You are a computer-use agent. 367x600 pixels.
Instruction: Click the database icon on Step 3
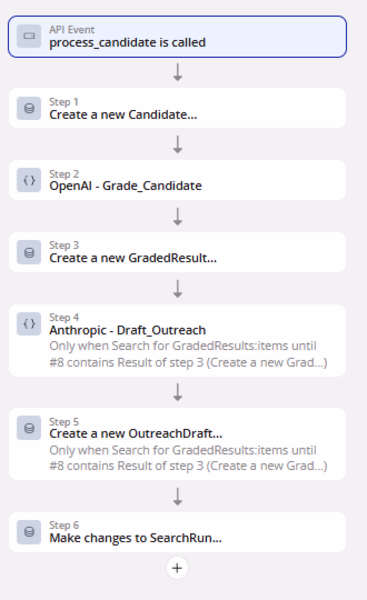(x=29, y=252)
